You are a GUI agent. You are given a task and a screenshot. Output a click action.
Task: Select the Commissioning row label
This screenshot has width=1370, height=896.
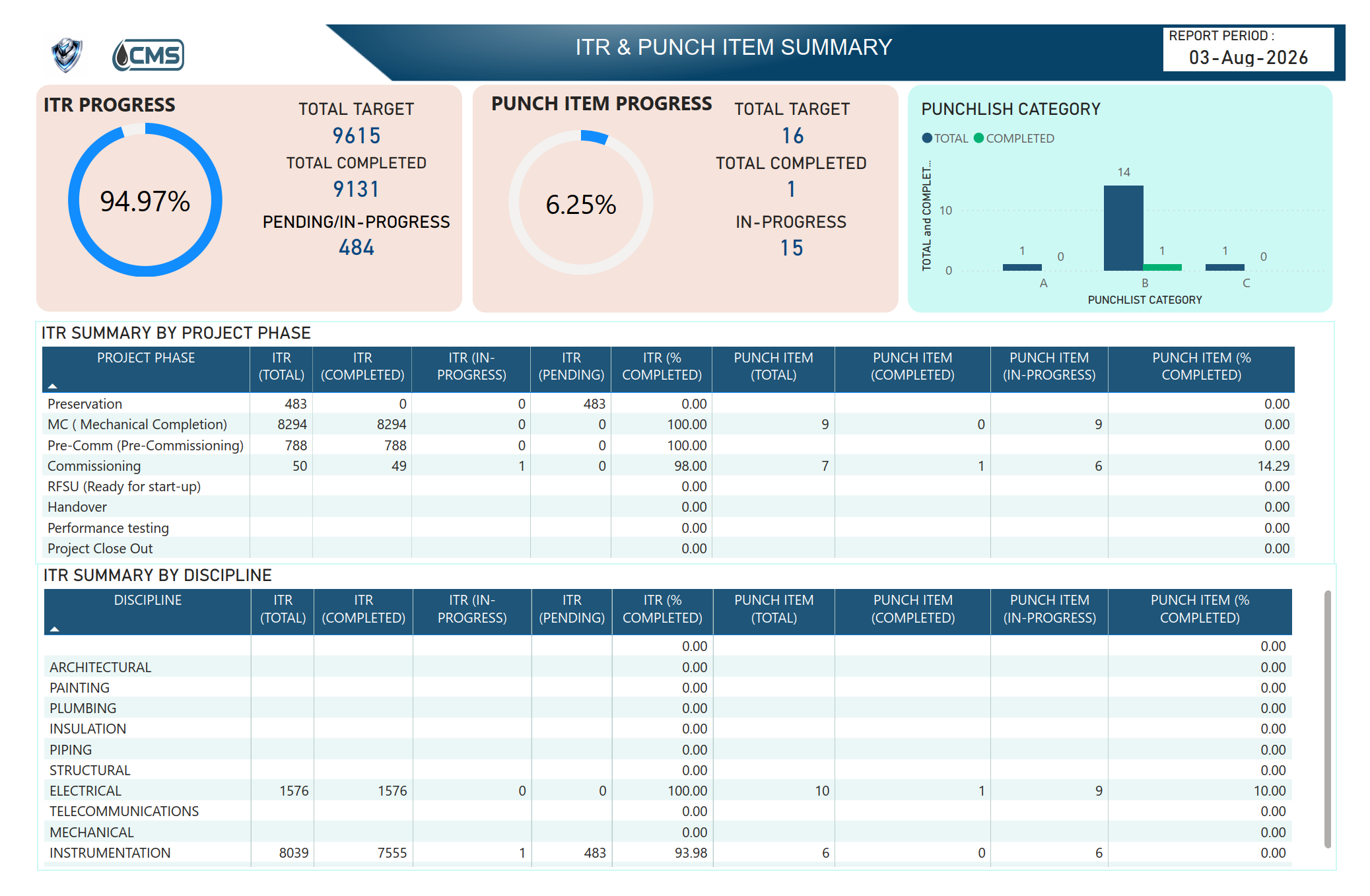tap(94, 466)
